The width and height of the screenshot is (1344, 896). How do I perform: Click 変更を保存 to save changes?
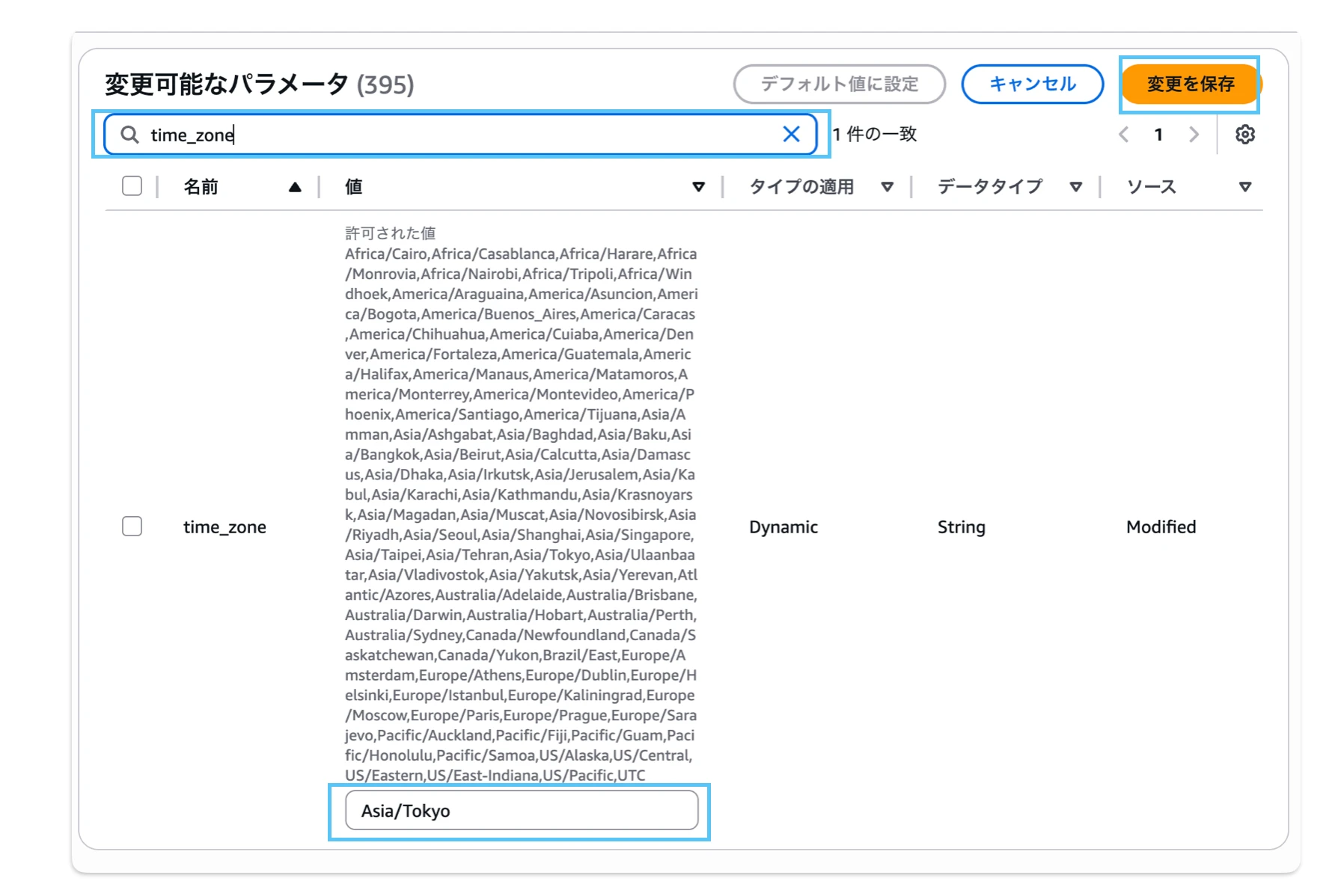[1190, 84]
